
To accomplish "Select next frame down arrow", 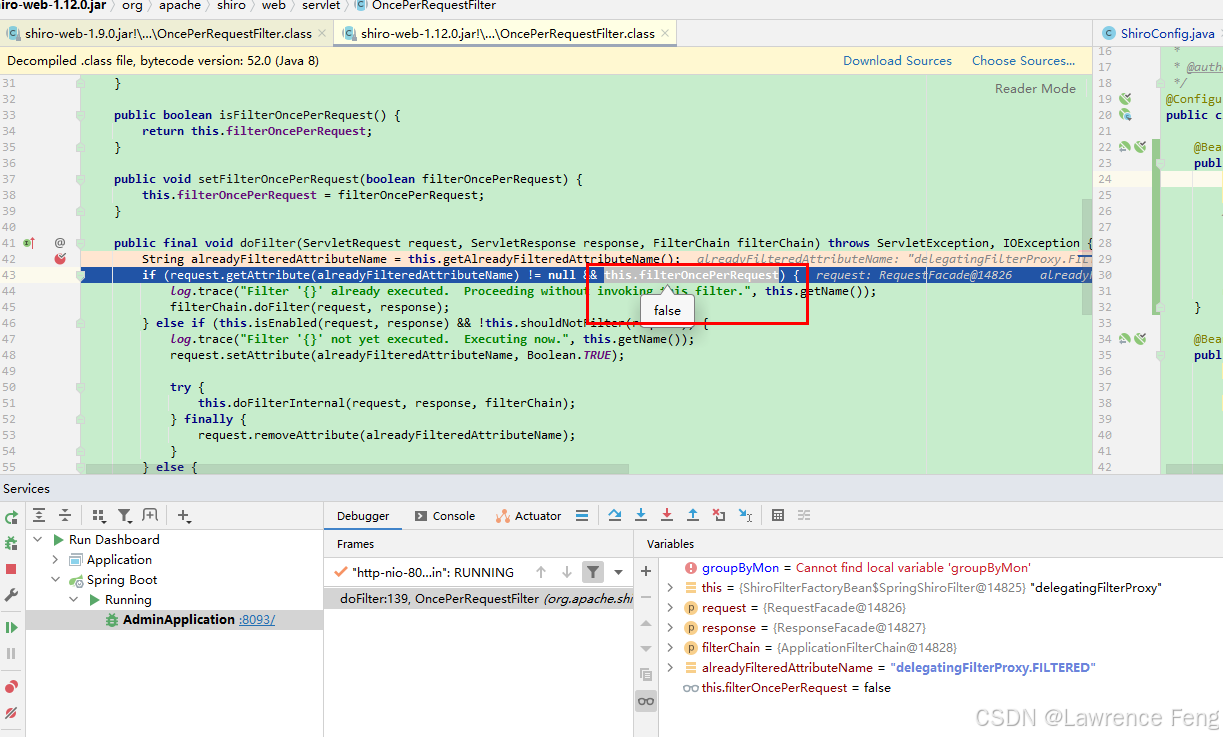I will click(x=567, y=572).
